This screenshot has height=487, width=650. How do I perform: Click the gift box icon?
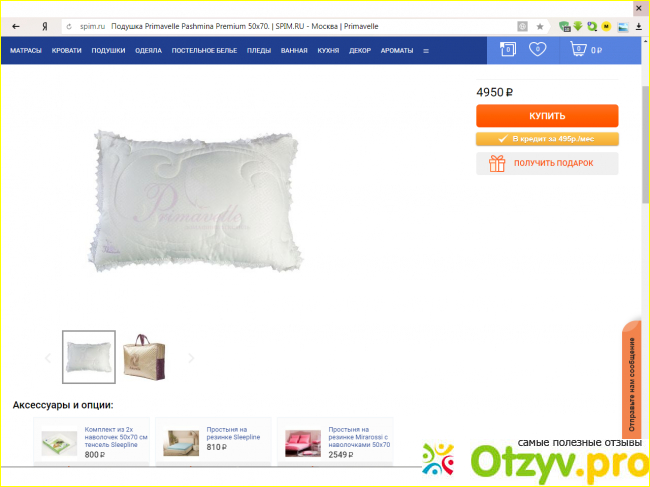497,163
